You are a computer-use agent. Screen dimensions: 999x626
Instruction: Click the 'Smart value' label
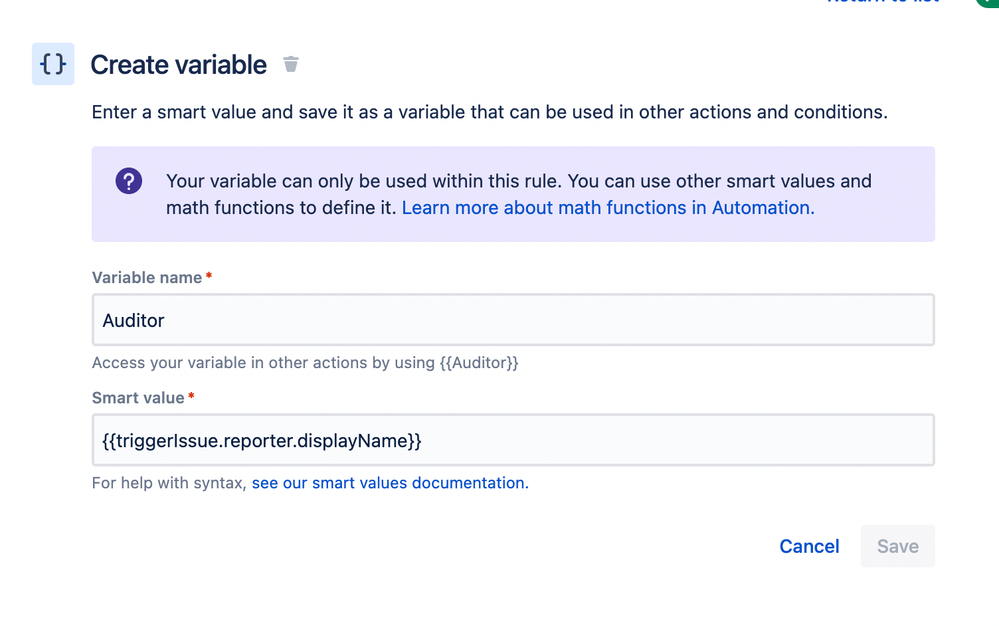pos(138,398)
